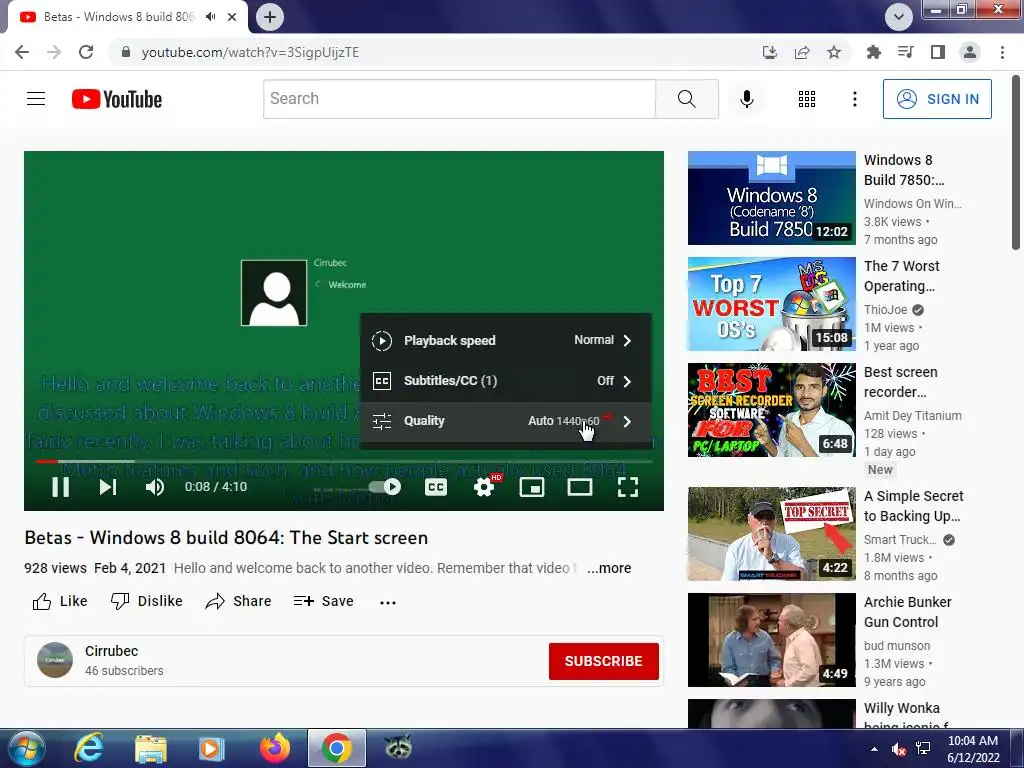1024x768 pixels.
Task: Open Chrome side panel icon
Action: point(938,52)
